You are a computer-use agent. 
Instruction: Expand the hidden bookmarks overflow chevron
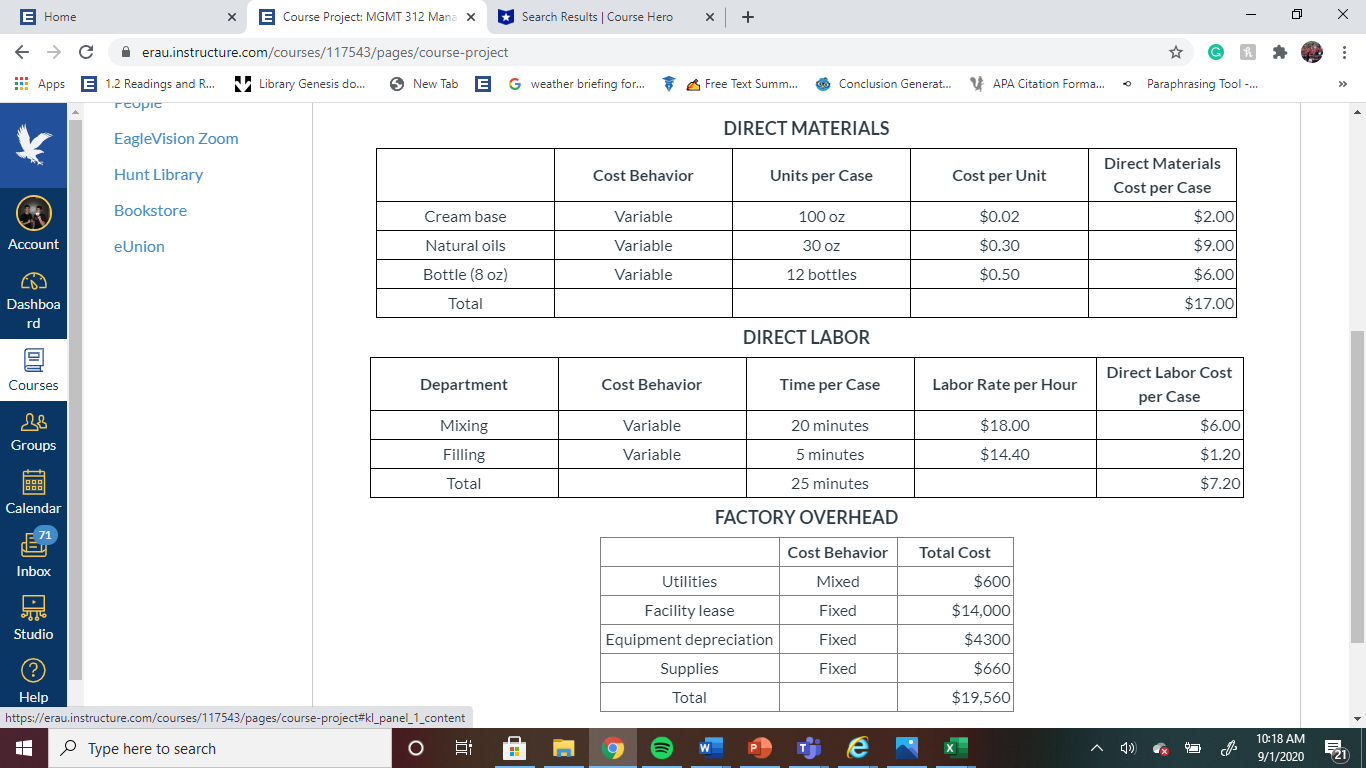pos(1344,84)
